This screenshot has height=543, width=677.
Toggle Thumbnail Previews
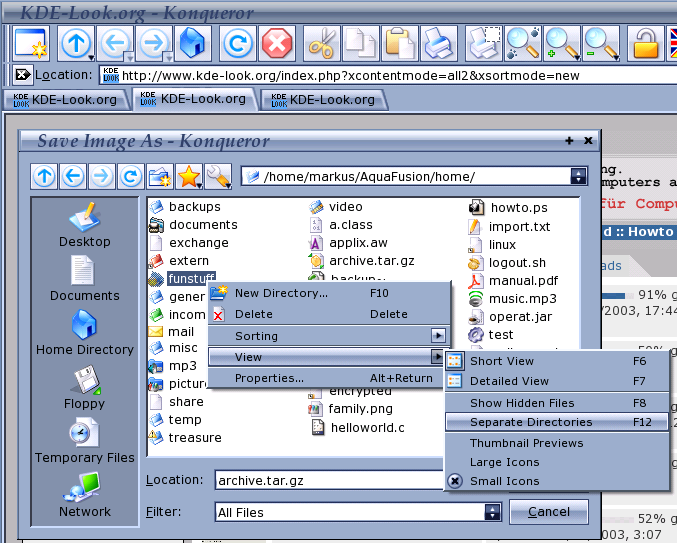pyautogui.click(x=557, y=443)
